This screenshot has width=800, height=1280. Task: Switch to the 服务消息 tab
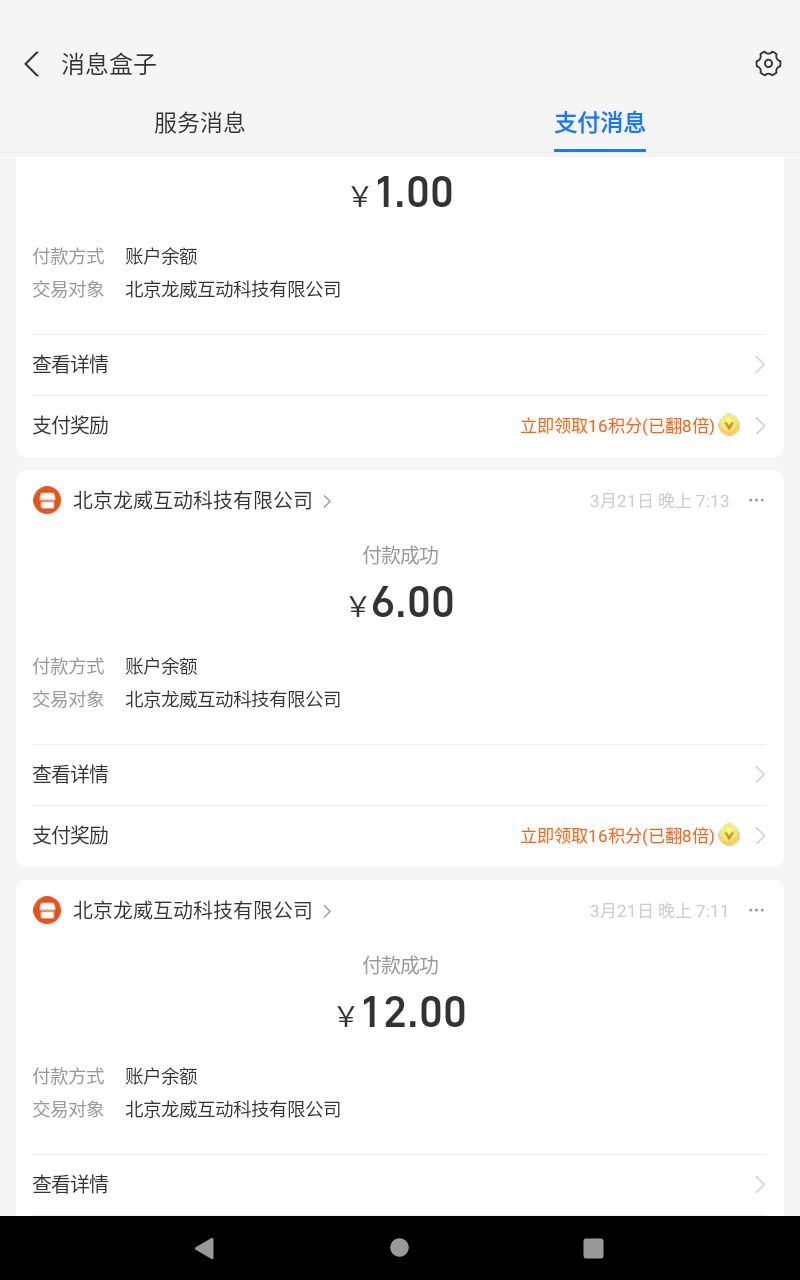(200, 123)
